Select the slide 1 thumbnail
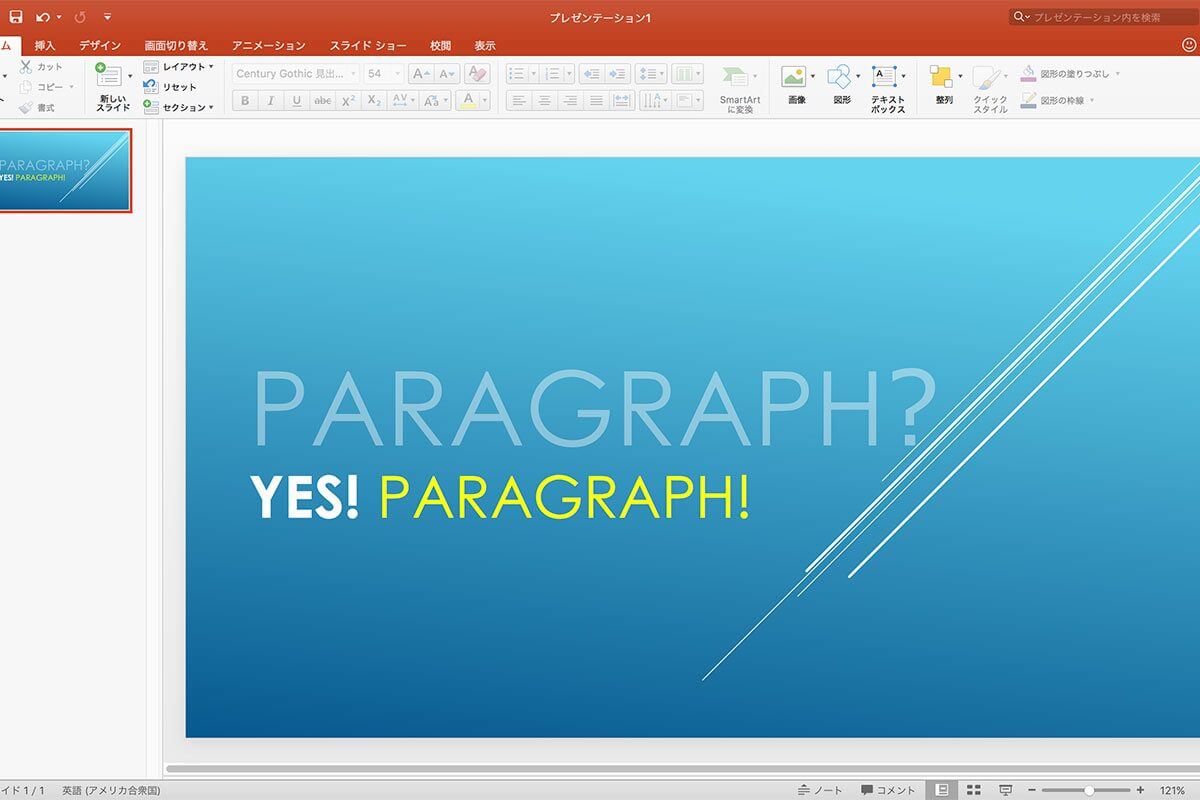This screenshot has height=800, width=1200. click(x=64, y=170)
